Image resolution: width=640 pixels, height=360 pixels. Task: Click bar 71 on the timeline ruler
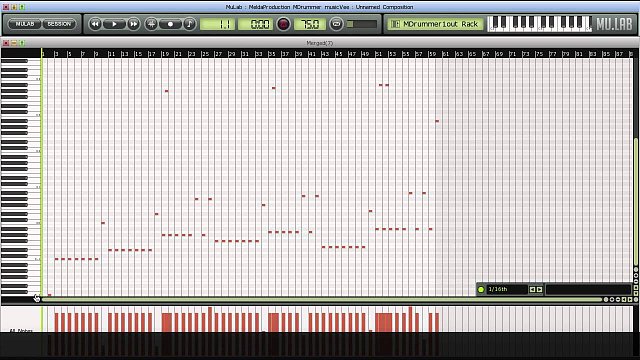(x=512, y=54)
